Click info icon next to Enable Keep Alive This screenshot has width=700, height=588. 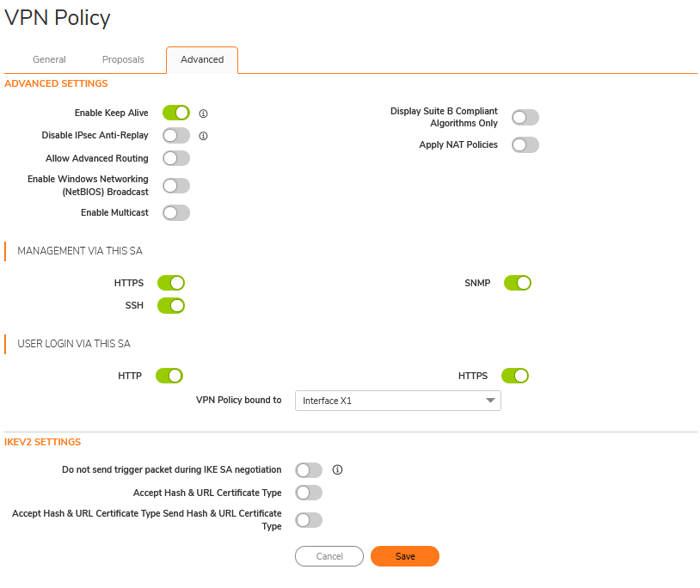coord(203,113)
